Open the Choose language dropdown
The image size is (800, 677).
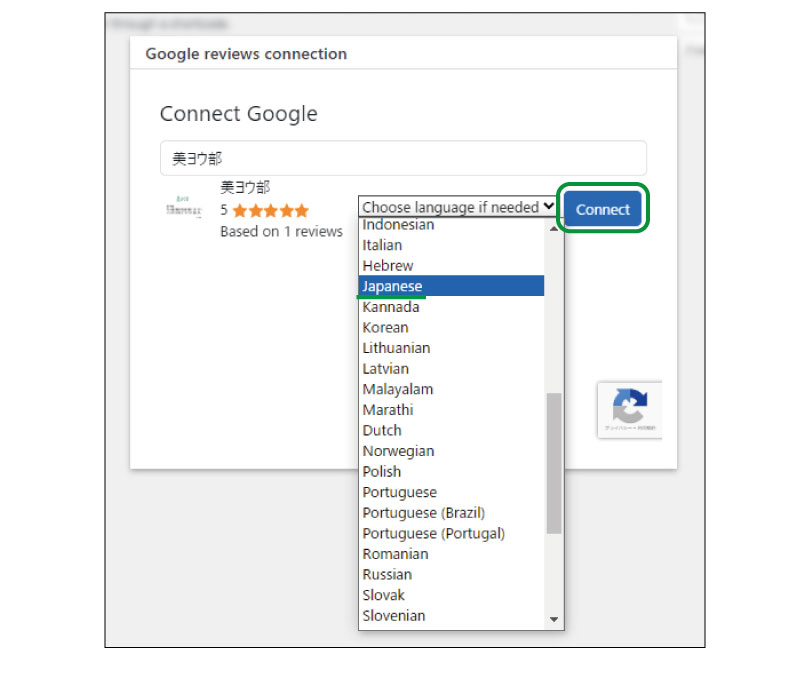458,207
